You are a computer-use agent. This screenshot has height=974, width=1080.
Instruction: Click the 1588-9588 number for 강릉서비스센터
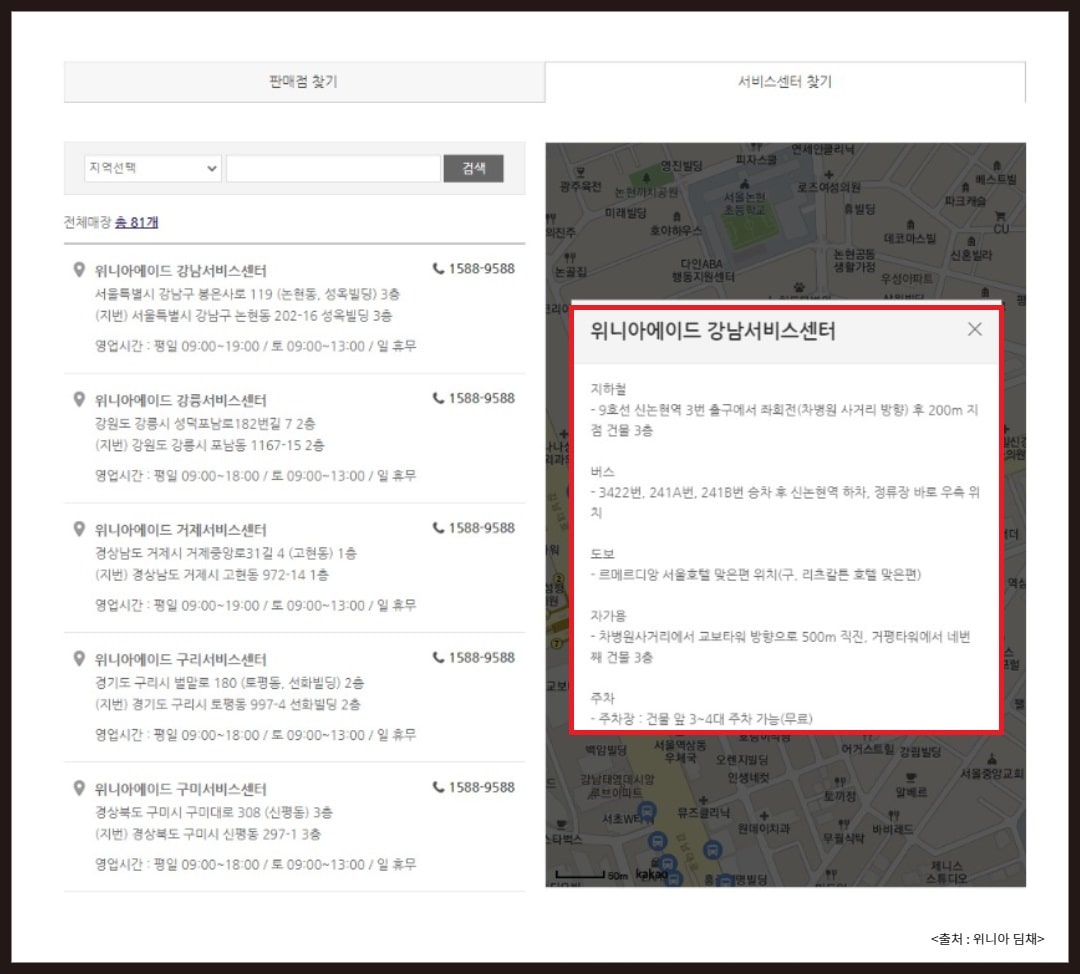481,398
